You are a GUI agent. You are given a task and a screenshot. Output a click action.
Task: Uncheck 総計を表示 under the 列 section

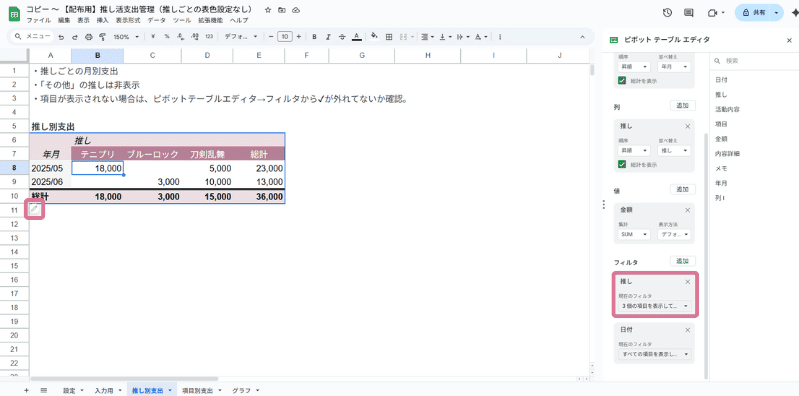pos(622,164)
